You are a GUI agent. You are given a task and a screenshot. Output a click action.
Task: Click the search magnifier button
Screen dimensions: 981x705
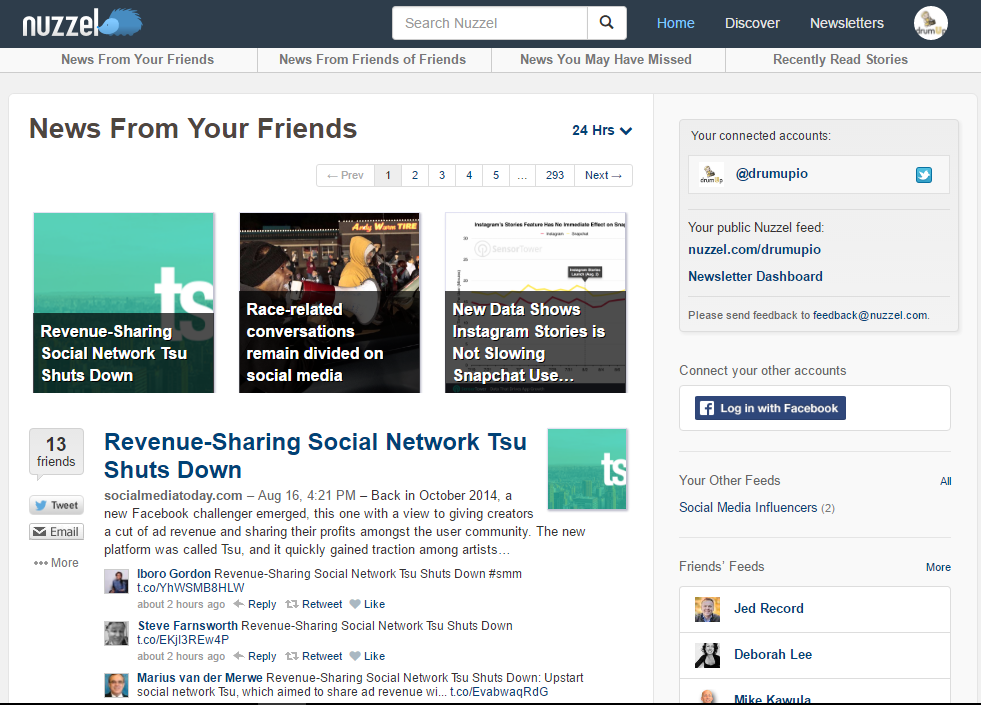606,23
